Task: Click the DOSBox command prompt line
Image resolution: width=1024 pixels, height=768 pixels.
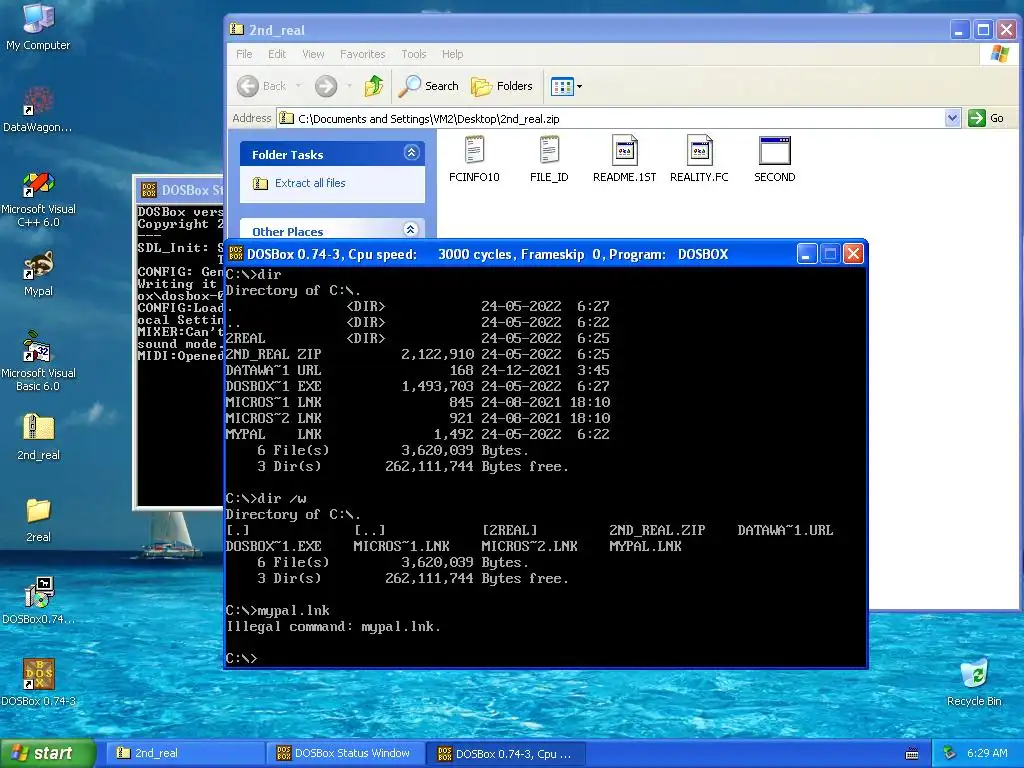Action: pyautogui.click(x=242, y=658)
